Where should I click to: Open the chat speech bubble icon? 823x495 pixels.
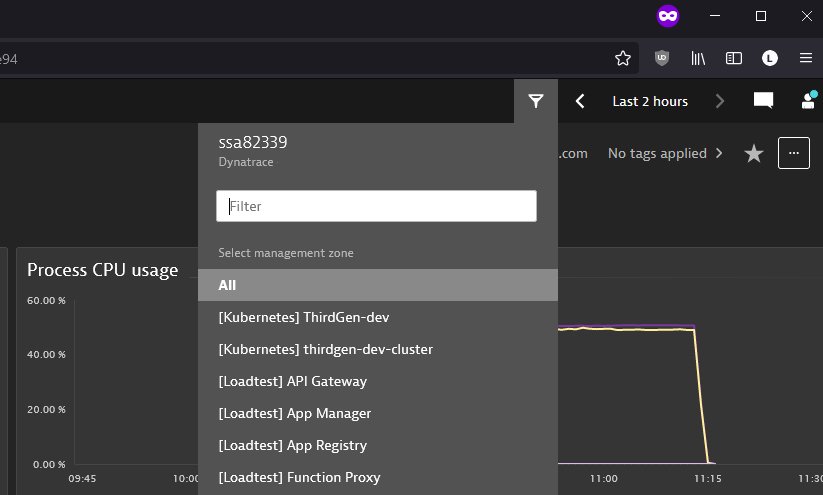point(763,100)
